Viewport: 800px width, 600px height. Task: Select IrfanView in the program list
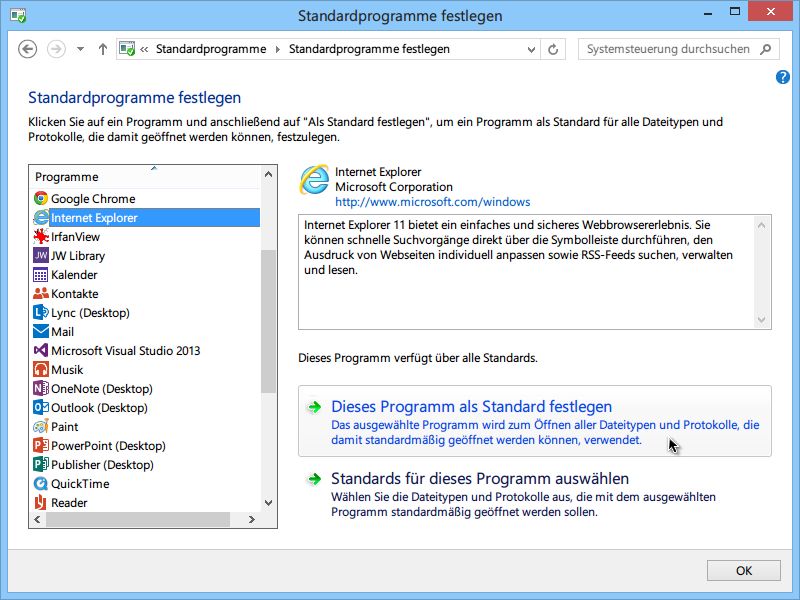pyautogui.click(x=144, y=236)
